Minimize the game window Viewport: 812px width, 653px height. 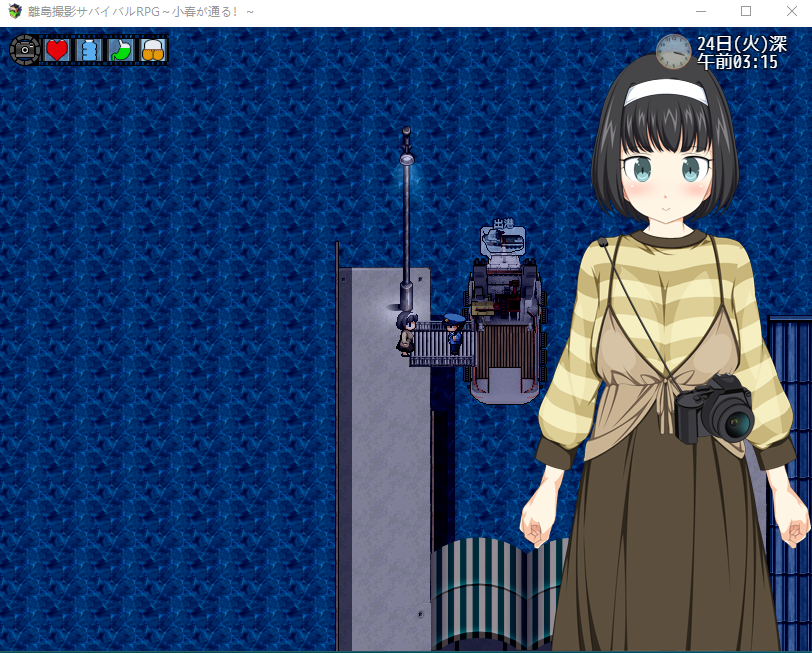(x=701, y=11)
